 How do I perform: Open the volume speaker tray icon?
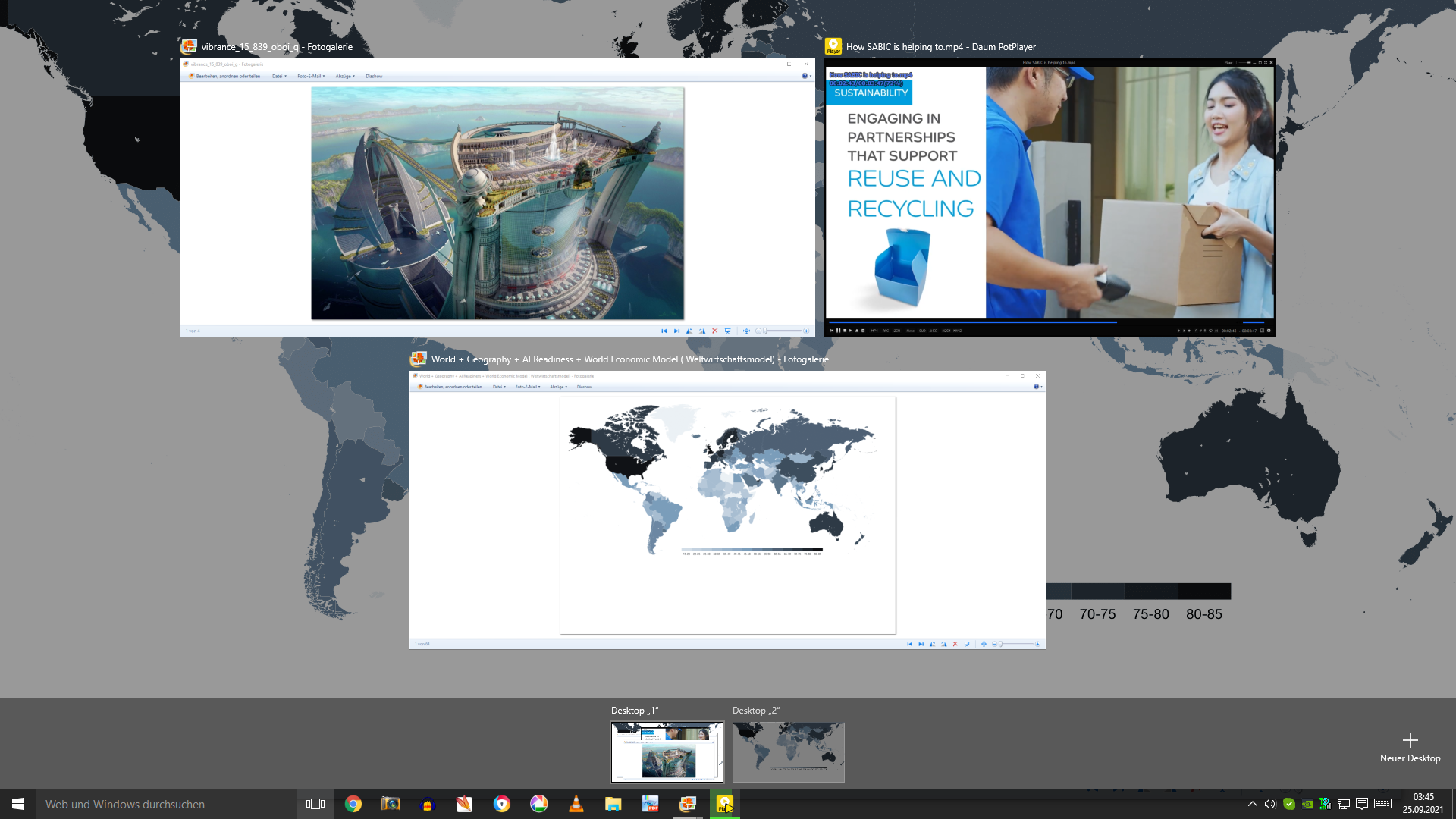[x=1270, y=804]
